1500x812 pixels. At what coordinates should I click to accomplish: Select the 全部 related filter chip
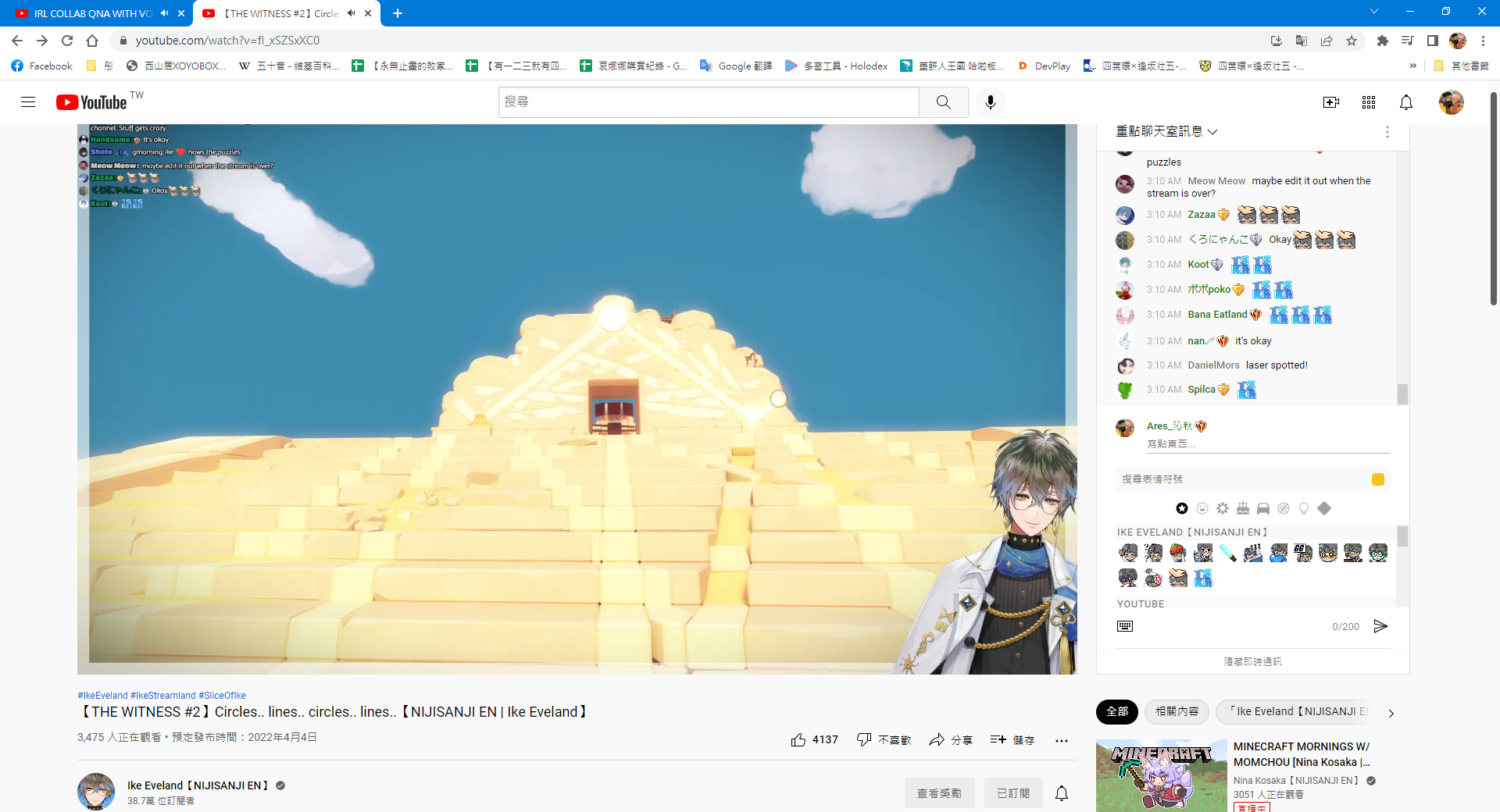point(1117,711)
